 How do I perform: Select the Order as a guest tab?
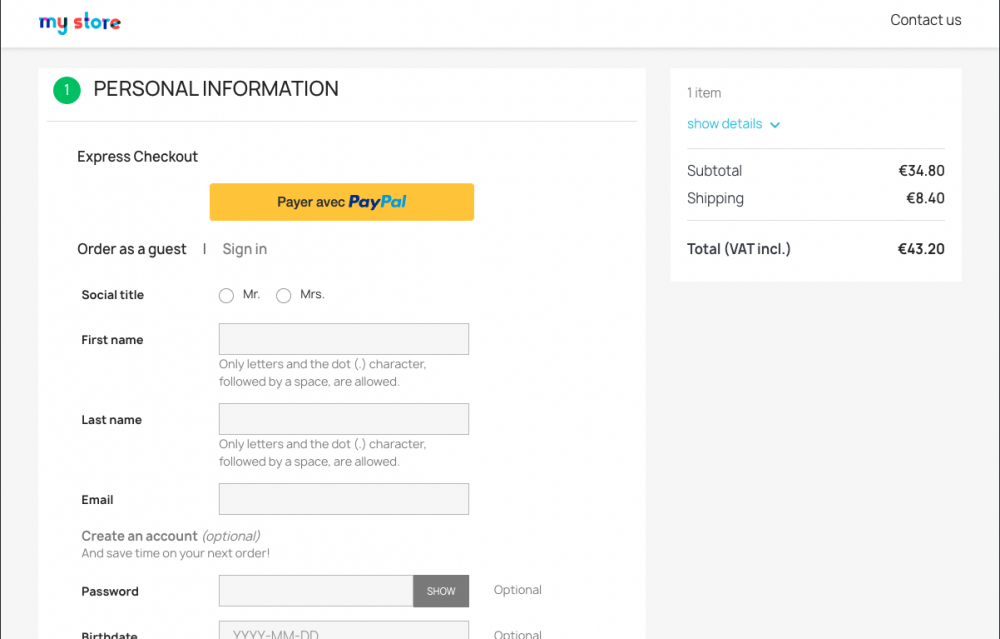[131, 249]
